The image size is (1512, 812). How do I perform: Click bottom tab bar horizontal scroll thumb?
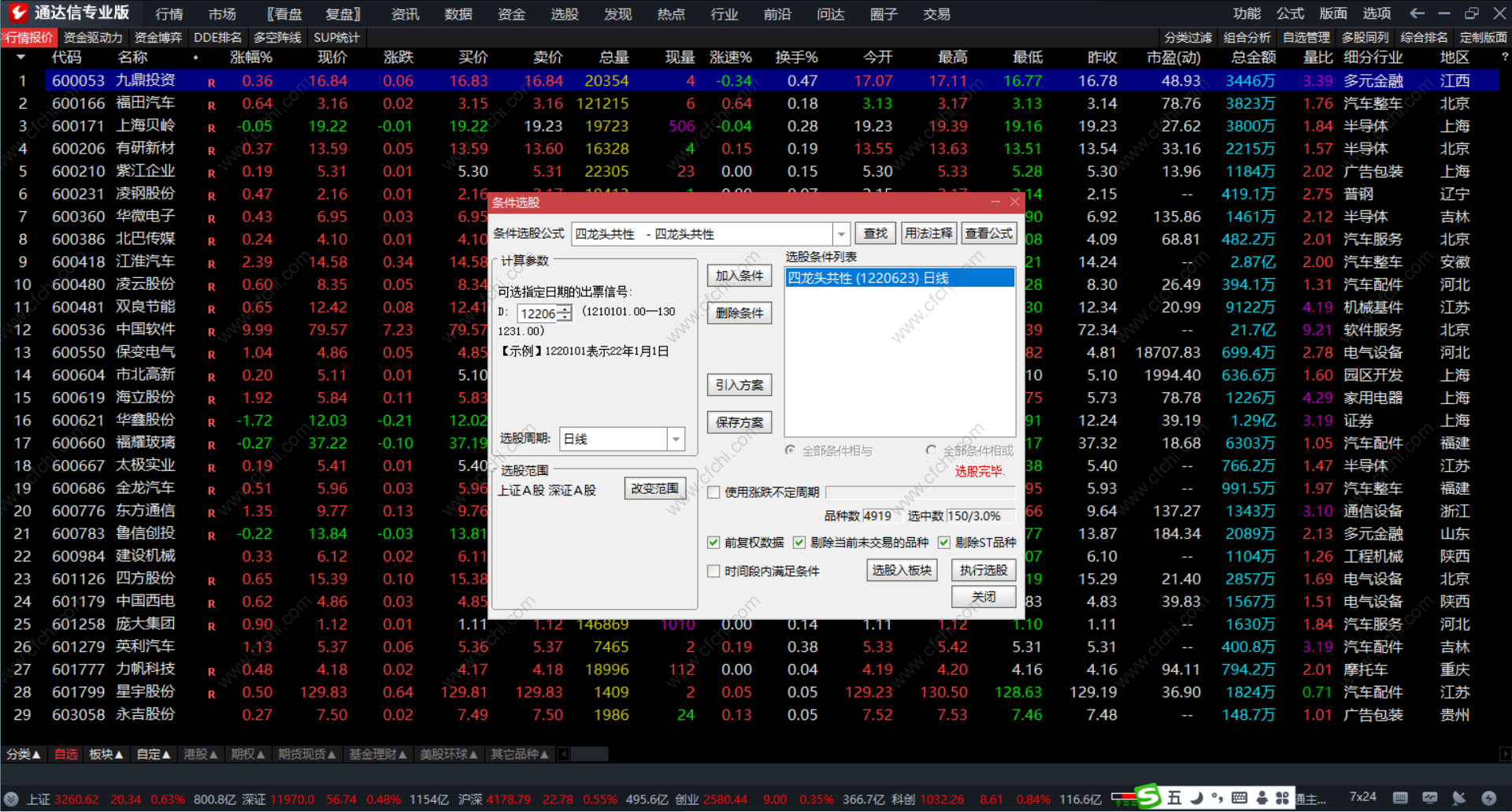[590, 755]
